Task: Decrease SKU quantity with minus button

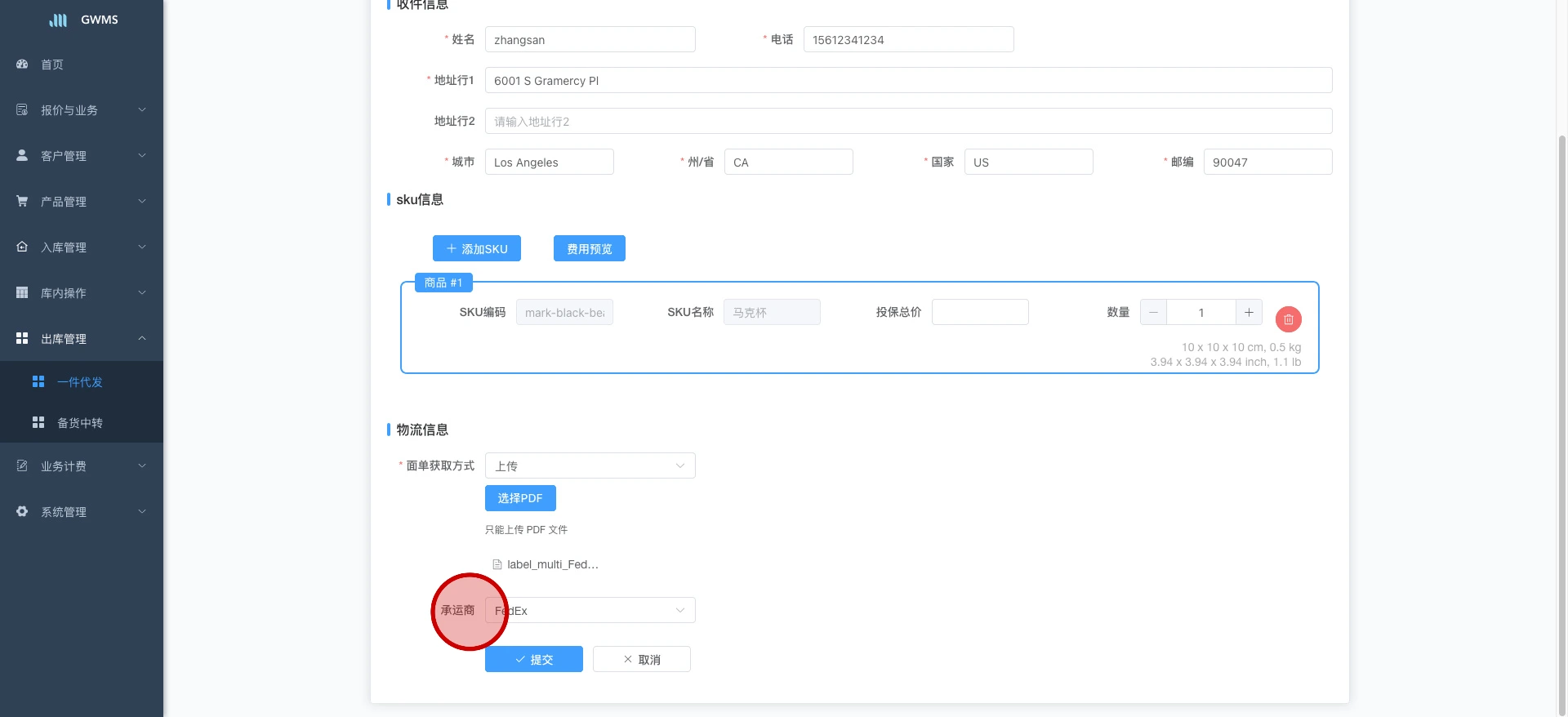Action: pos(1153,312)
